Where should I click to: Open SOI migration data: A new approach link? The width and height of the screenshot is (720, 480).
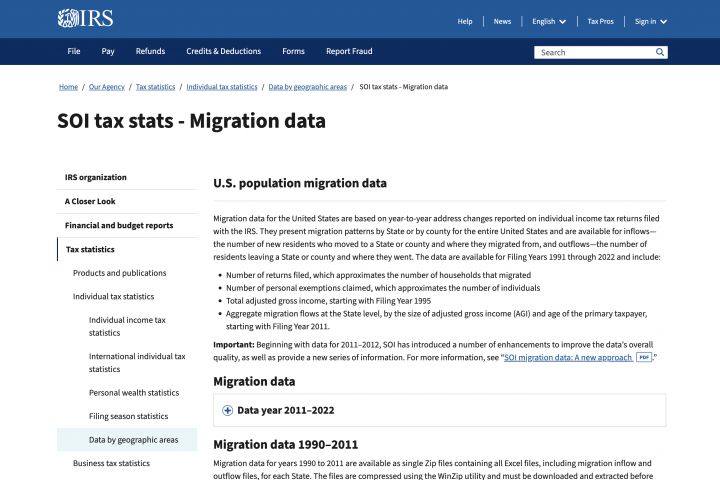[568, 357]
